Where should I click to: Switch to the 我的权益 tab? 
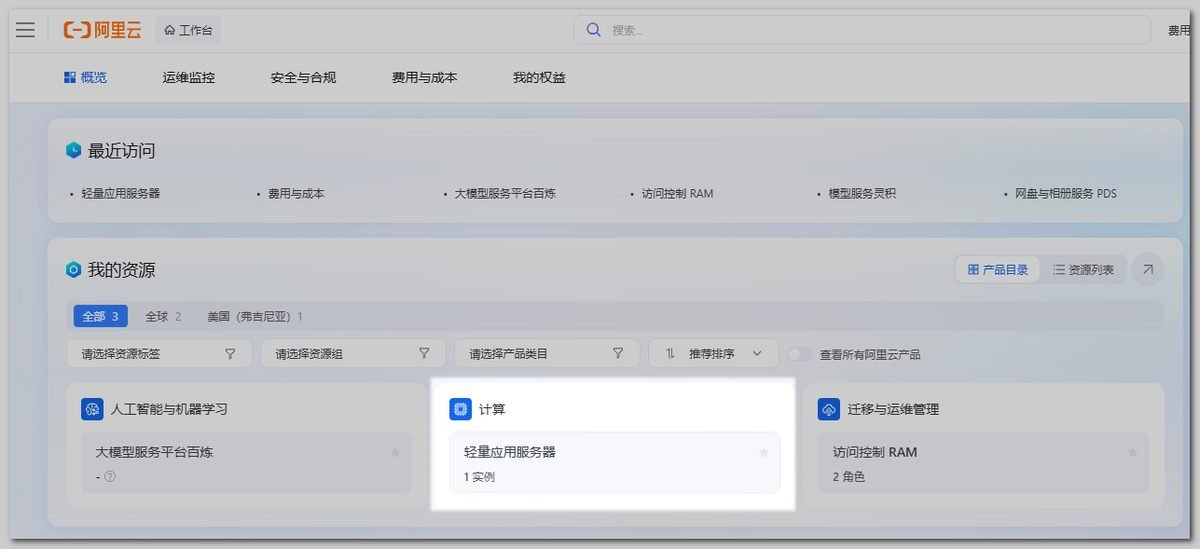(539, 77)
